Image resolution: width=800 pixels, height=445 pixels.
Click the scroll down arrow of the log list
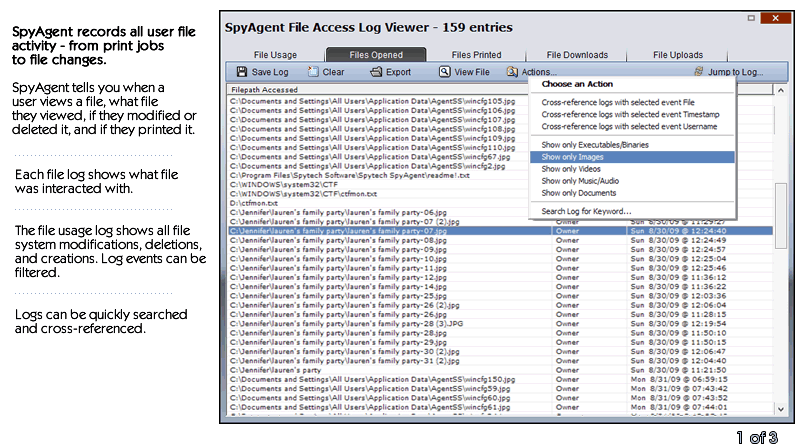(781, 409)
